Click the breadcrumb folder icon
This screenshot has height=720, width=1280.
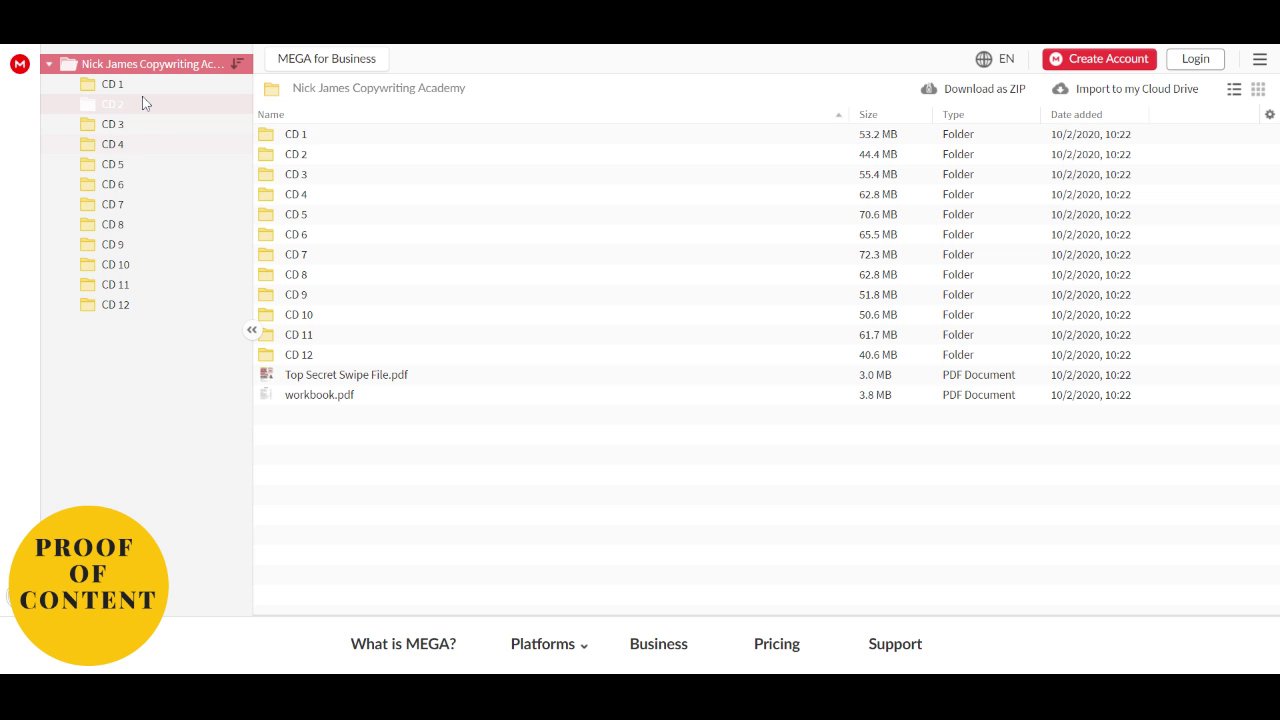click(272, 89)
